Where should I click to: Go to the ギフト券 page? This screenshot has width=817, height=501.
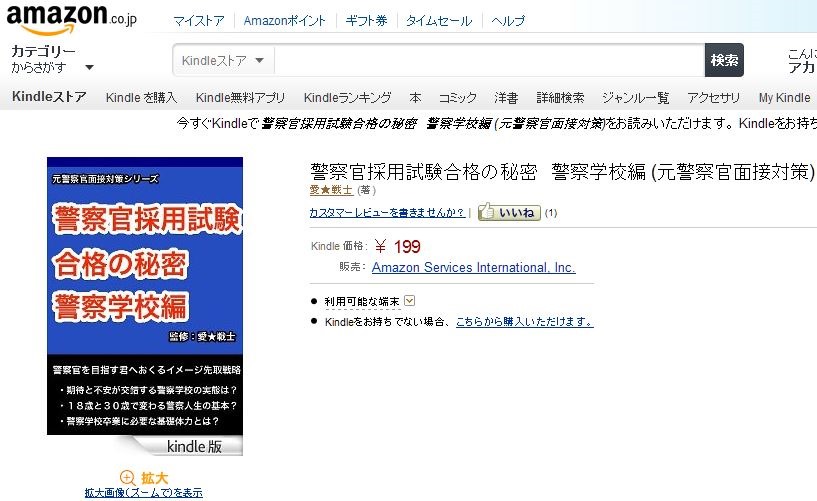[366, 21]
